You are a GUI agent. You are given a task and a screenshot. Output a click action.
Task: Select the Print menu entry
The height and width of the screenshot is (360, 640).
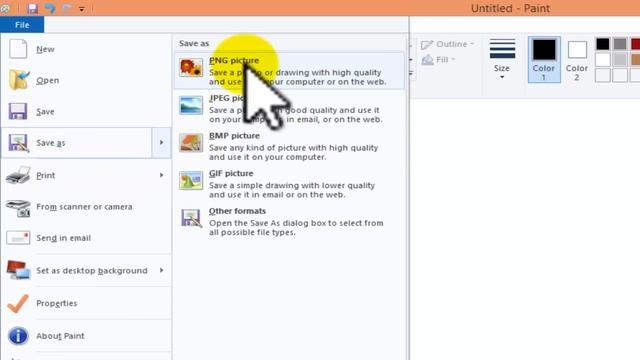(86, 175)
